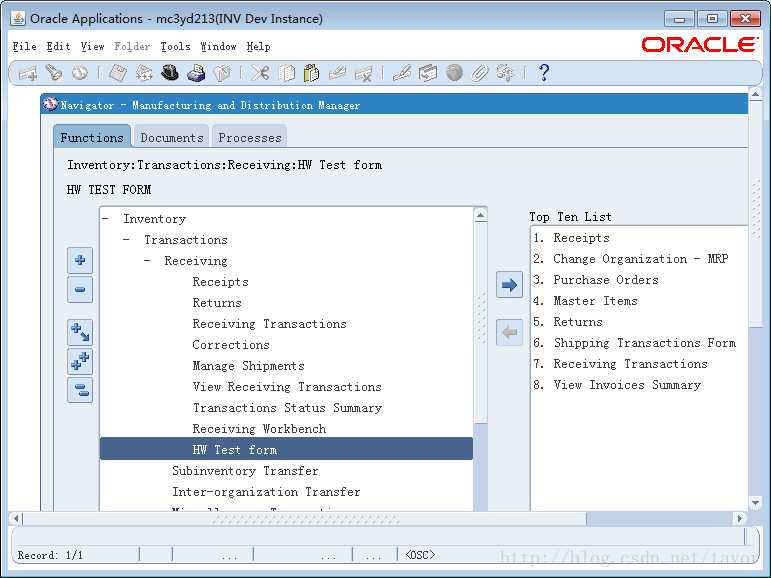Open the View menu
771x578 pixels.
click(x=92, y=47)
